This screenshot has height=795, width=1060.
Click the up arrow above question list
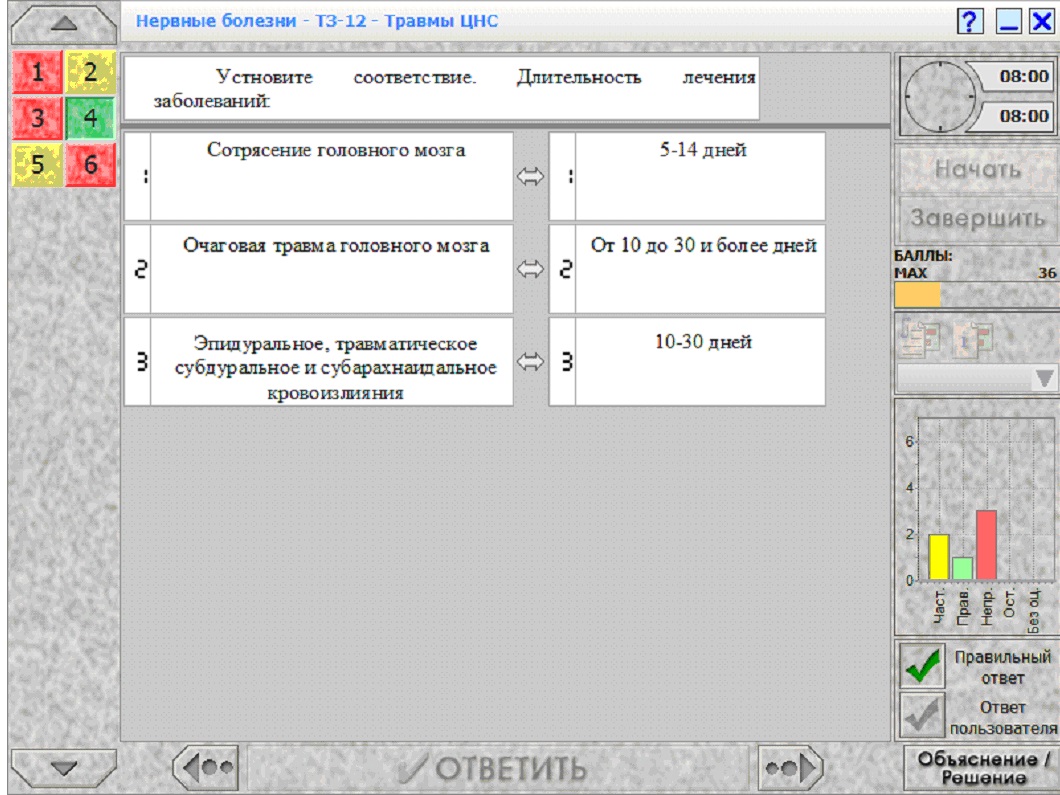coord(64,24)
